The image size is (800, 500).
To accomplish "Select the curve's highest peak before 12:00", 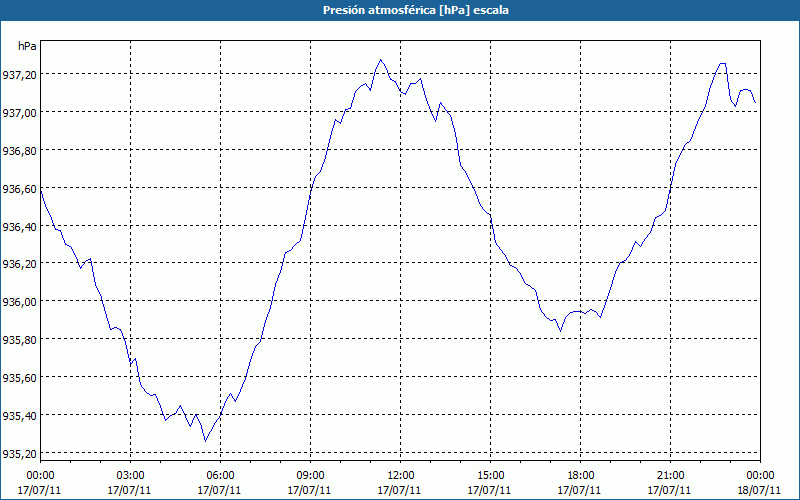I will tap(380, 60).
